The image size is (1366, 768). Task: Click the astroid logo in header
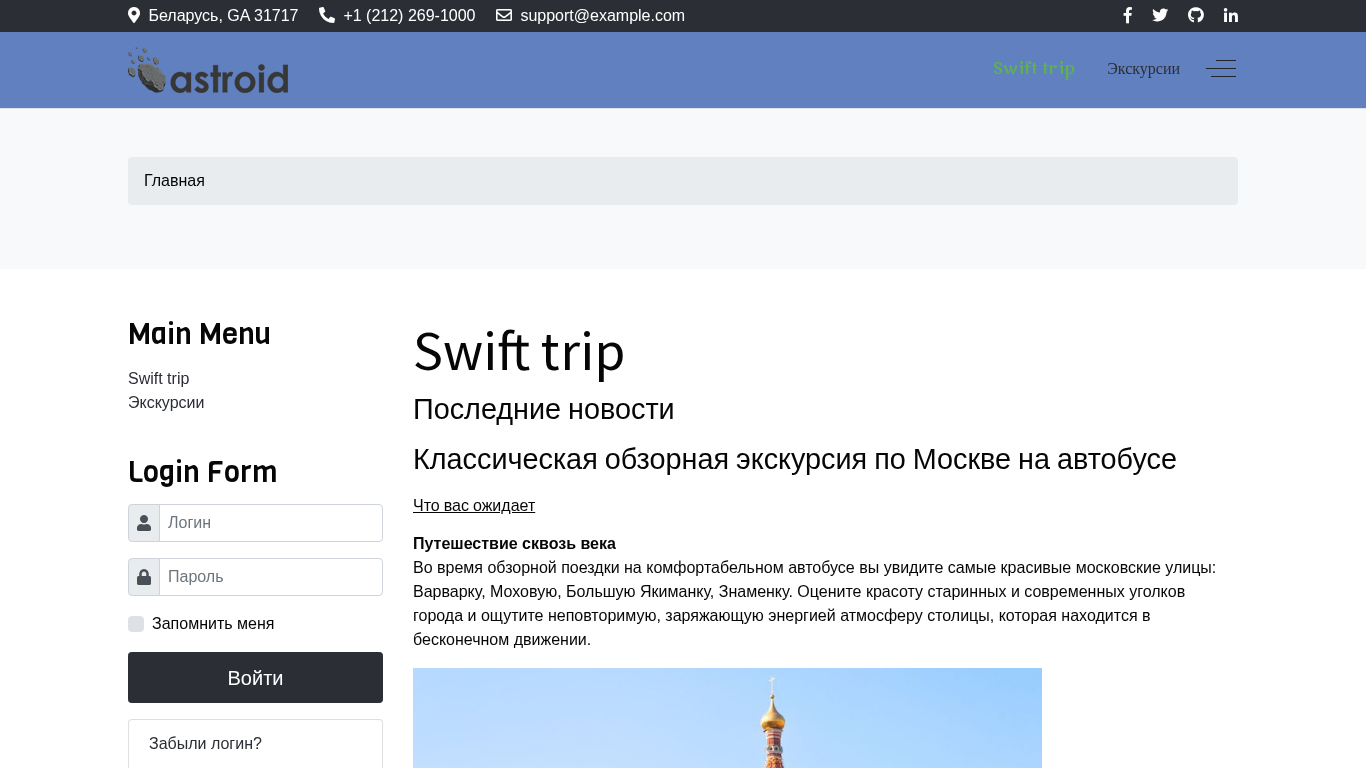coord(208,71)
